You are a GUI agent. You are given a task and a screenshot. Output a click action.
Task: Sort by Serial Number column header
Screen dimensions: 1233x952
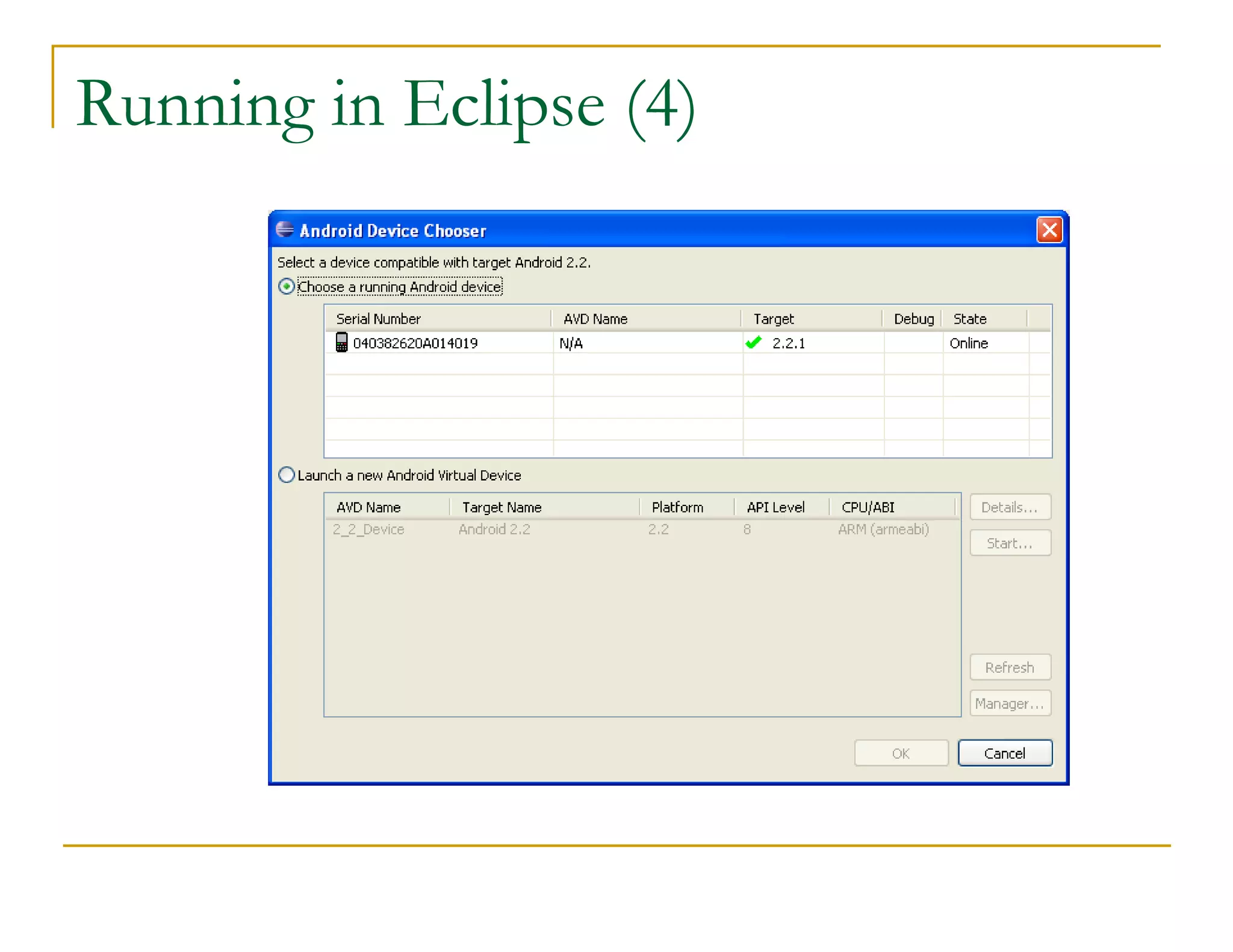438,318
